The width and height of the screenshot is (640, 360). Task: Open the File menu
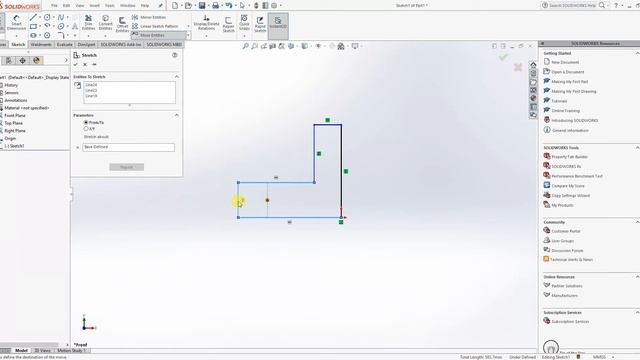(54, 6)
